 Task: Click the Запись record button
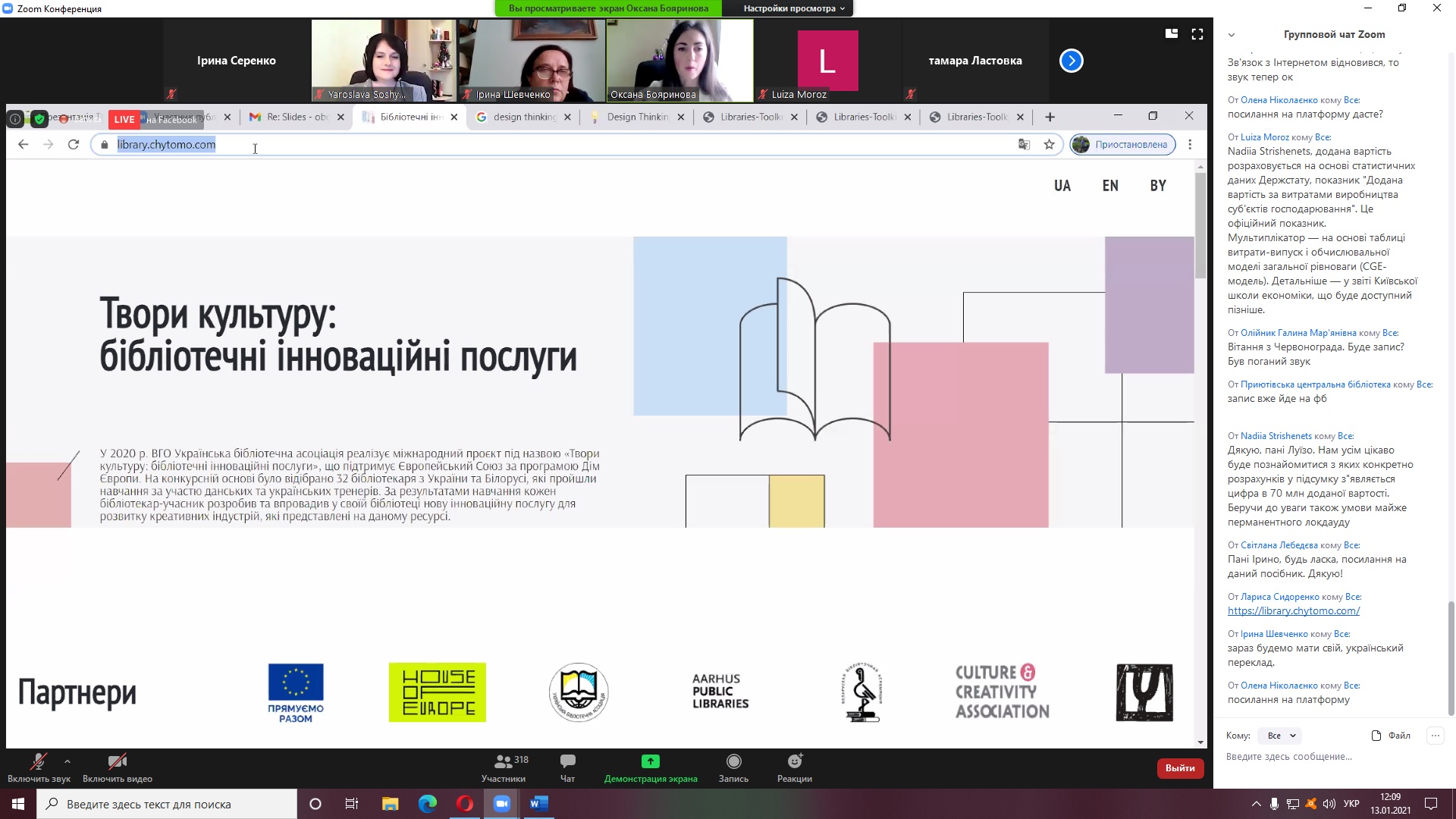pos(733,767)
